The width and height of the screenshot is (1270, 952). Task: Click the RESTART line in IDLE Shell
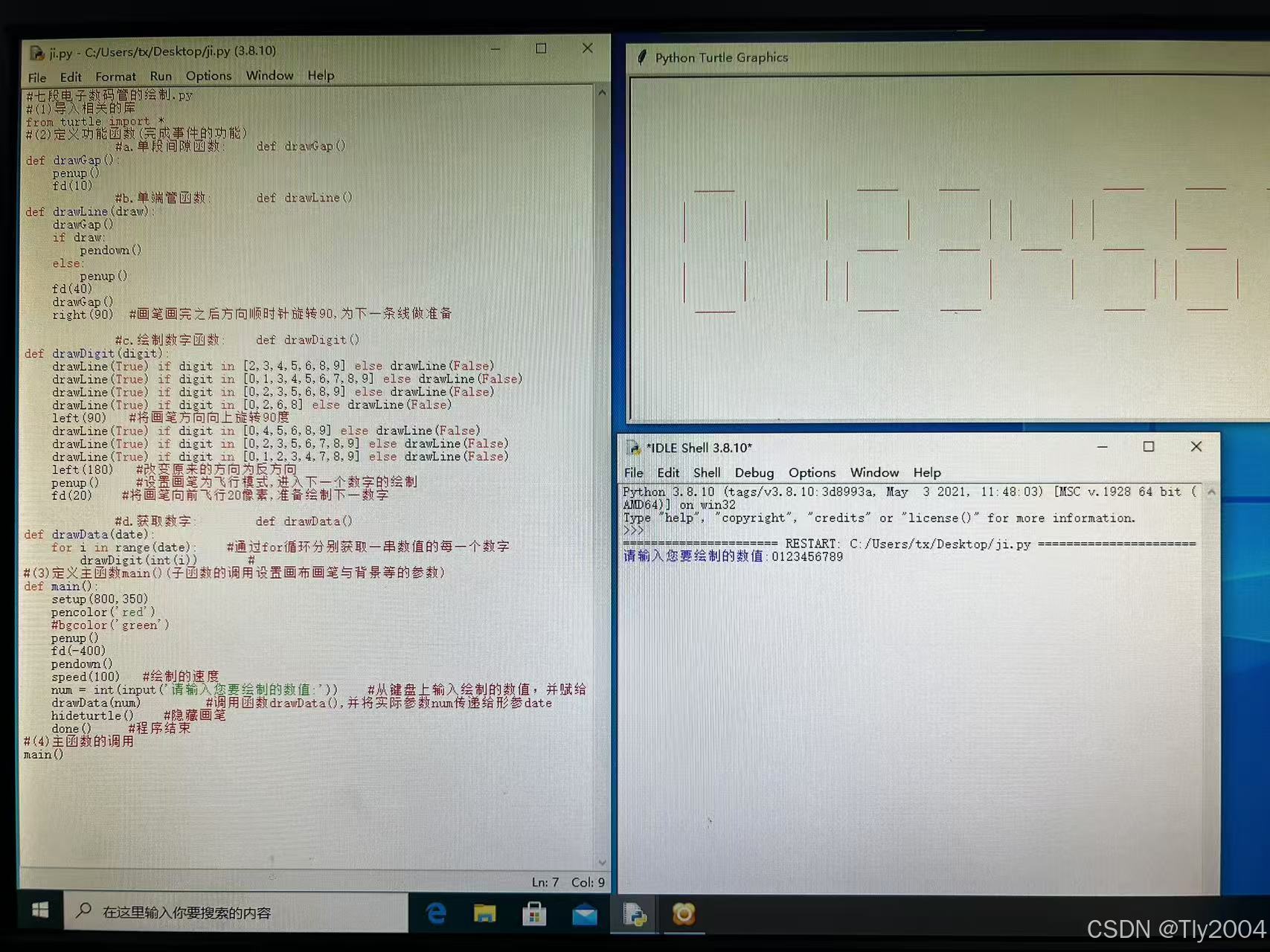coord(909,544)
